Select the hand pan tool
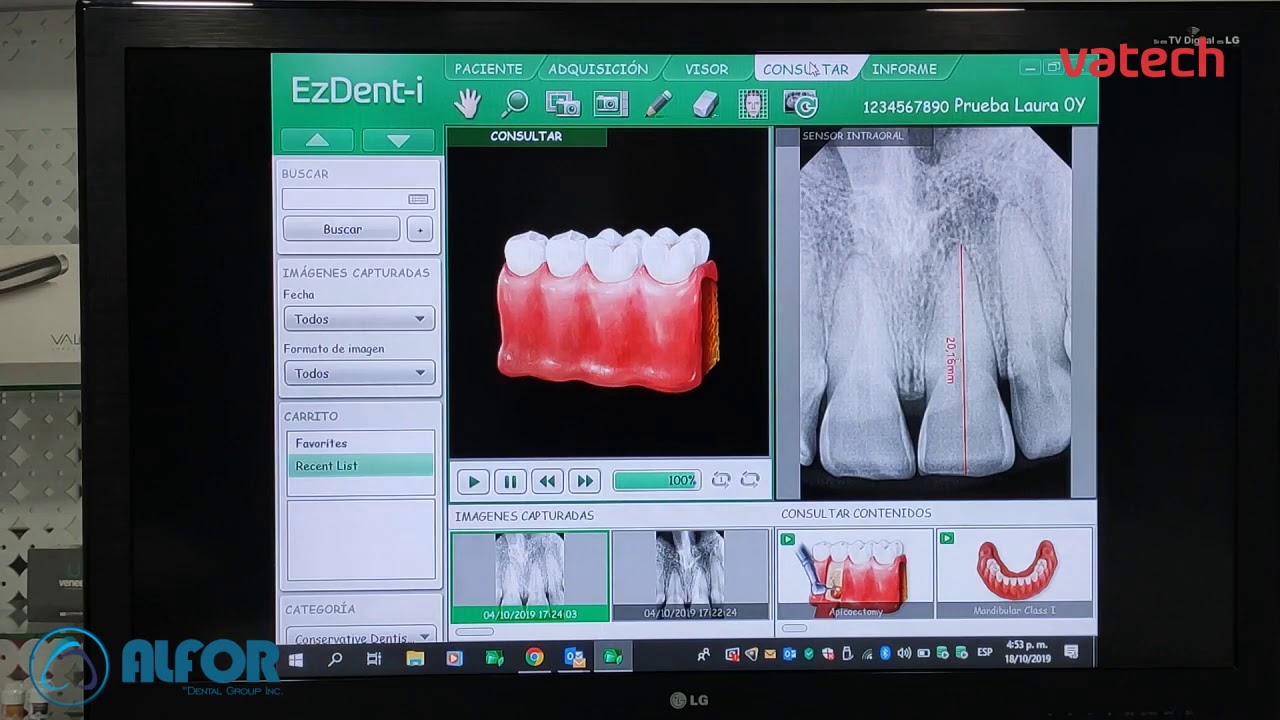The image size is (1280, 720). coord(468,103)
